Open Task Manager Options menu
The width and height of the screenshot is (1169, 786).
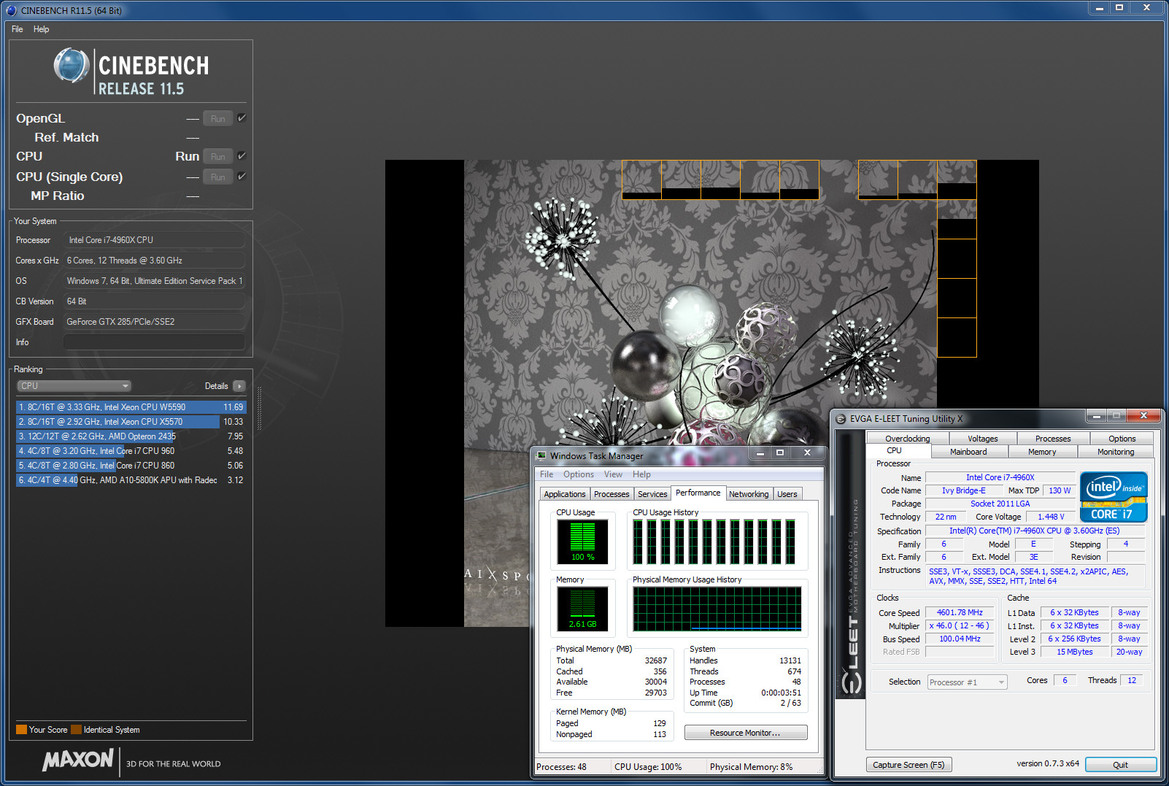(x=579, y=474)
